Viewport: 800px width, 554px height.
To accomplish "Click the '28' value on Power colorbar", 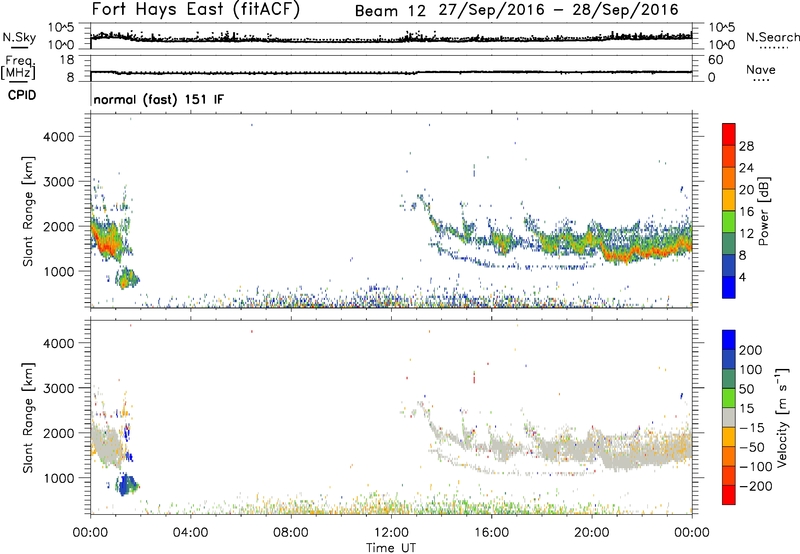I will 746,146.
